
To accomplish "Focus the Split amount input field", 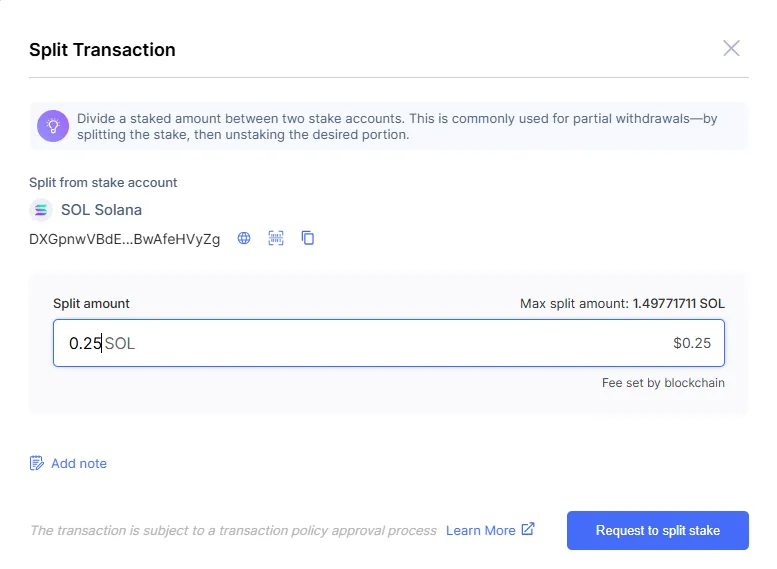I will coord(389,343).
